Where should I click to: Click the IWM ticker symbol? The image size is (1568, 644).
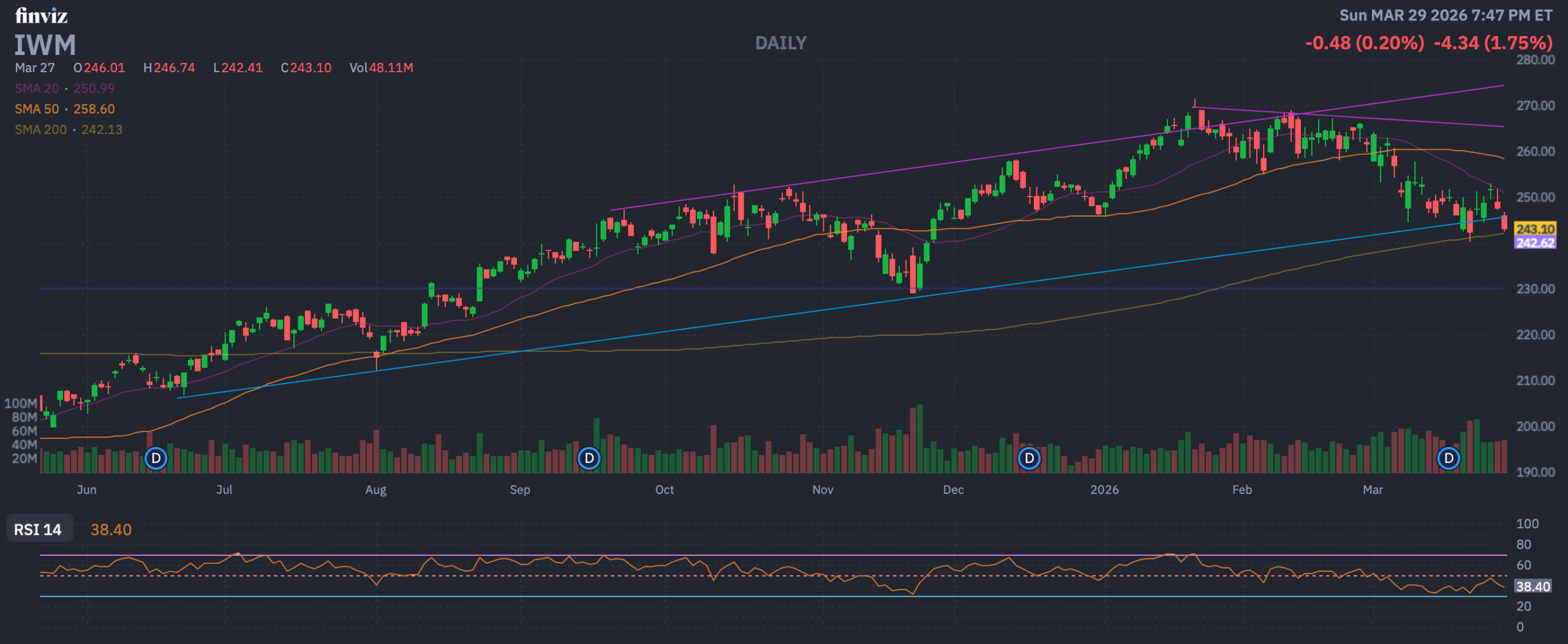pos(45,45)
